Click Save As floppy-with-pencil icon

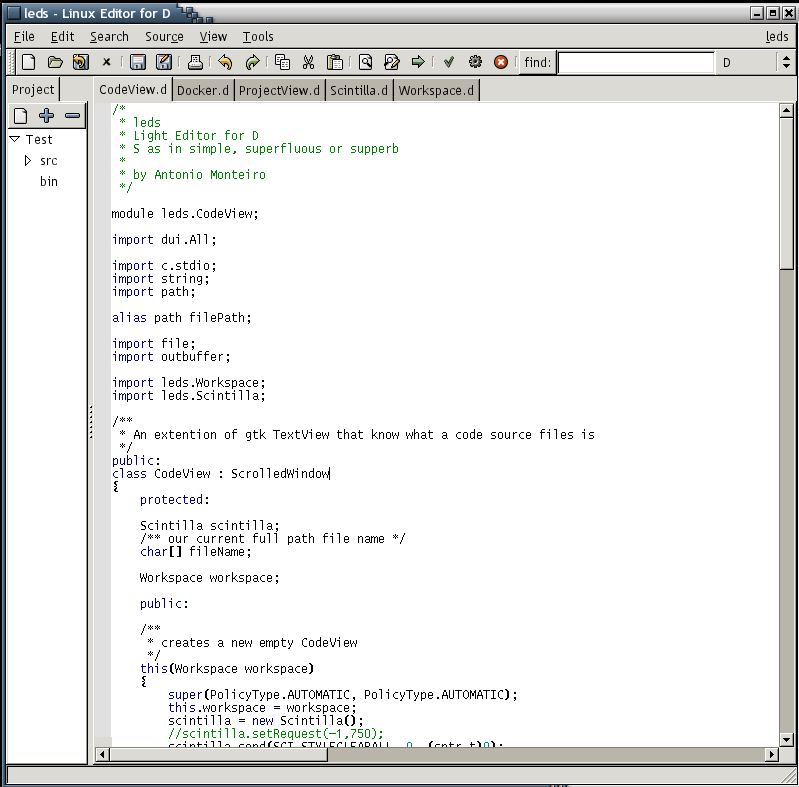tap(164, 62)
